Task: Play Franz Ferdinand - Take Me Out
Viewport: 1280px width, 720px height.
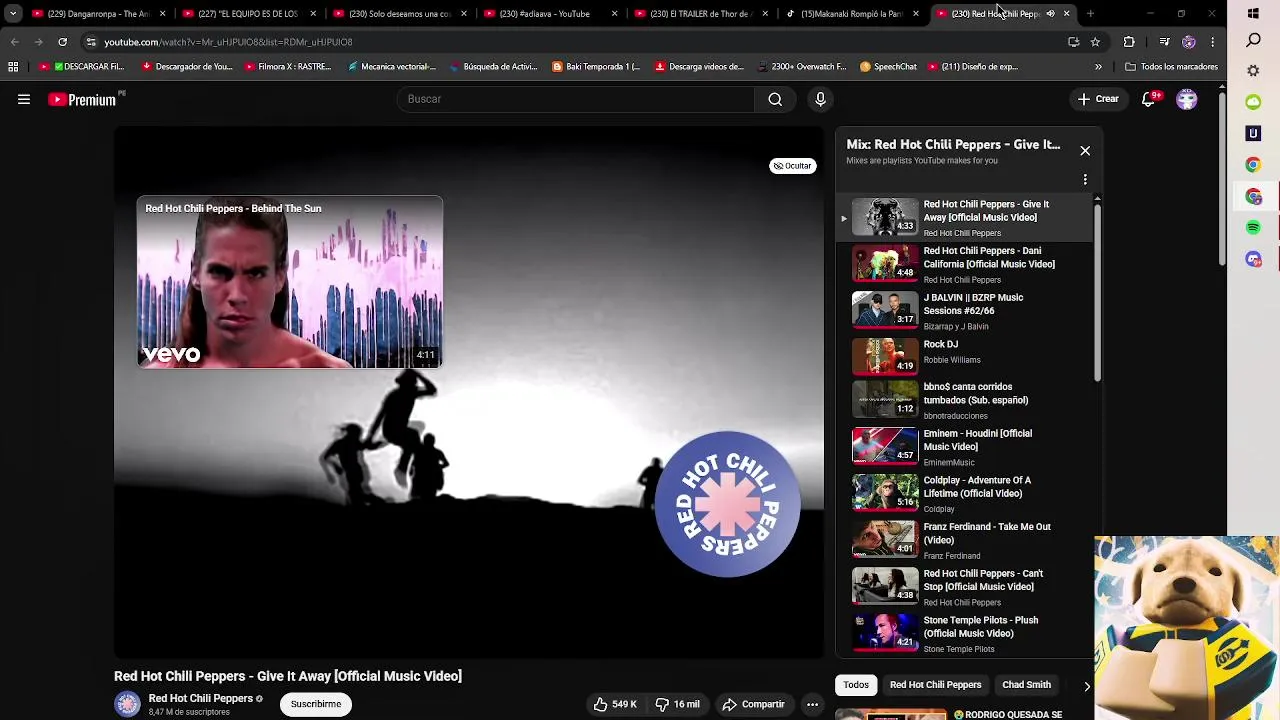Action: [x=965, y=540]
